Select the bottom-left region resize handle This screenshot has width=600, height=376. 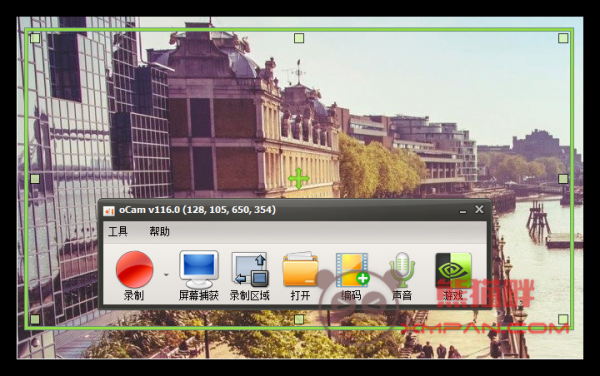(35, 319)
